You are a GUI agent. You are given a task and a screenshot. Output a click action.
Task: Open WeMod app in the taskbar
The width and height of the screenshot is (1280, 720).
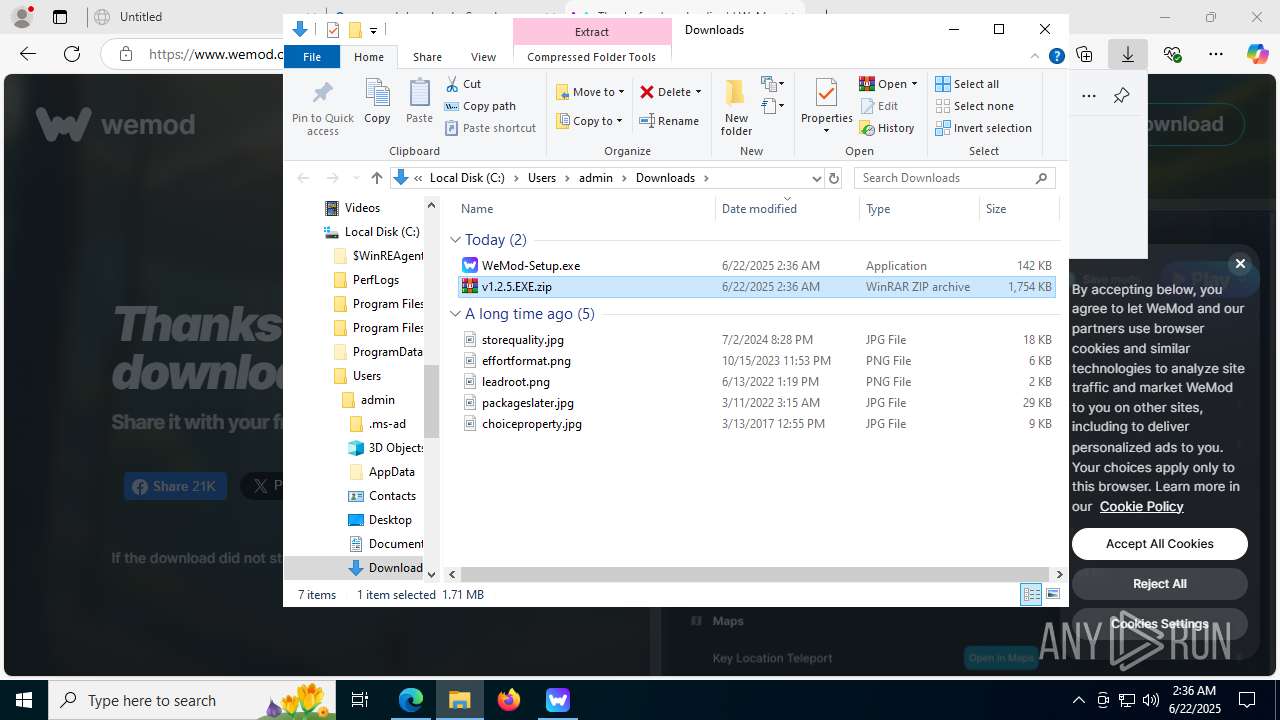(x=557, y=700)
